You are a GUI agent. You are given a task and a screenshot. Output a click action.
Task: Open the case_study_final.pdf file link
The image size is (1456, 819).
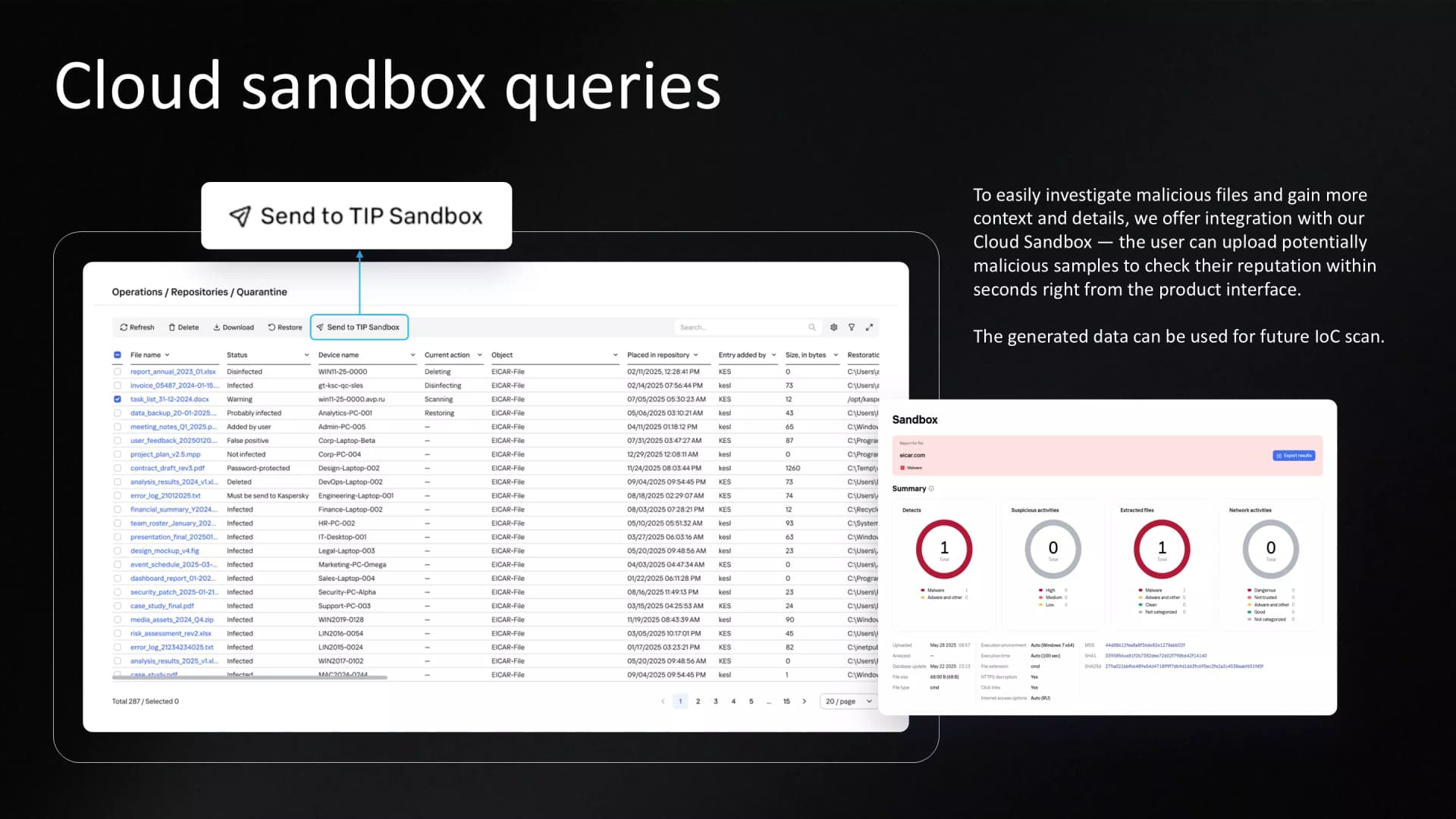(x=162, y=606)
